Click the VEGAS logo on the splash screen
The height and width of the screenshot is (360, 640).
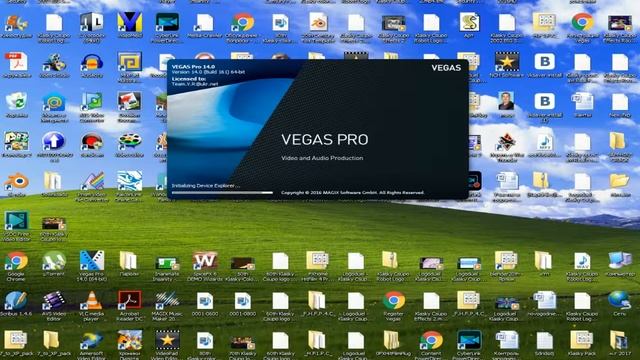point(446,68)
